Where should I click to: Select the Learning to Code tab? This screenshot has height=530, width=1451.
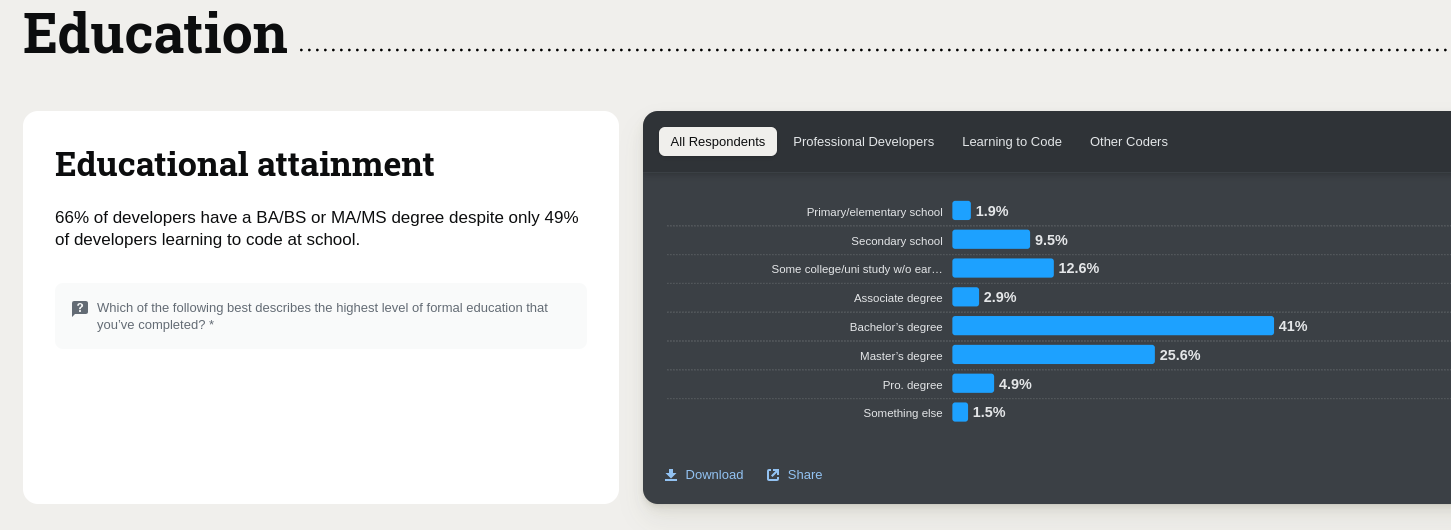pos(1011,142)
